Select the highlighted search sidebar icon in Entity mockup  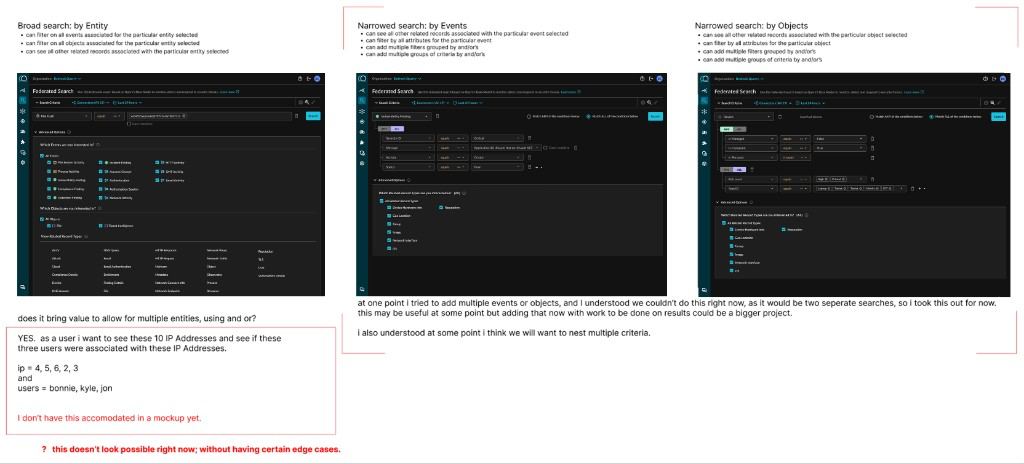click(23, 101)
